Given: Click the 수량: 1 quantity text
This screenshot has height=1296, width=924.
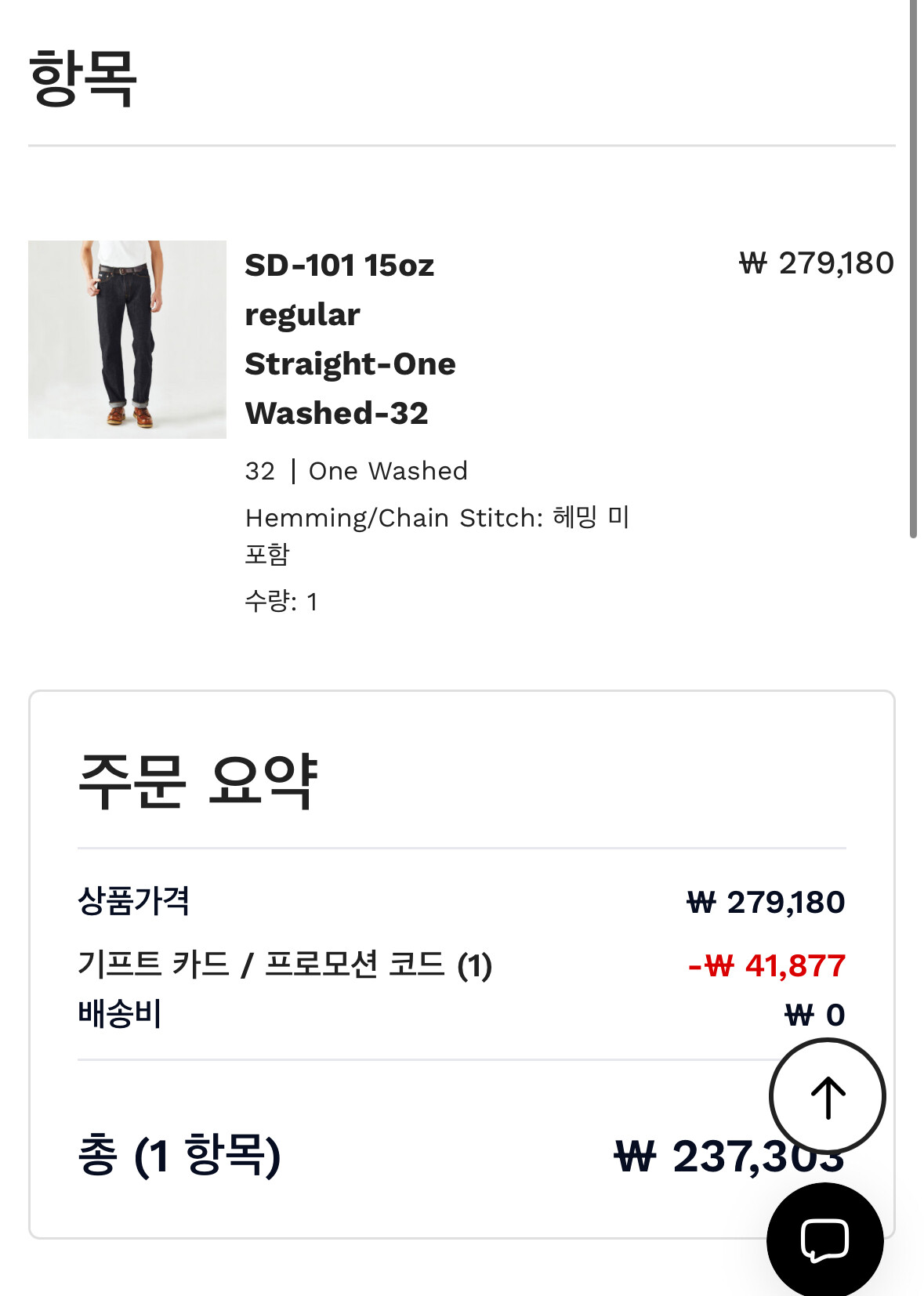Looking at the screenshot, I should pyautogui.click(x=281, y=601).
